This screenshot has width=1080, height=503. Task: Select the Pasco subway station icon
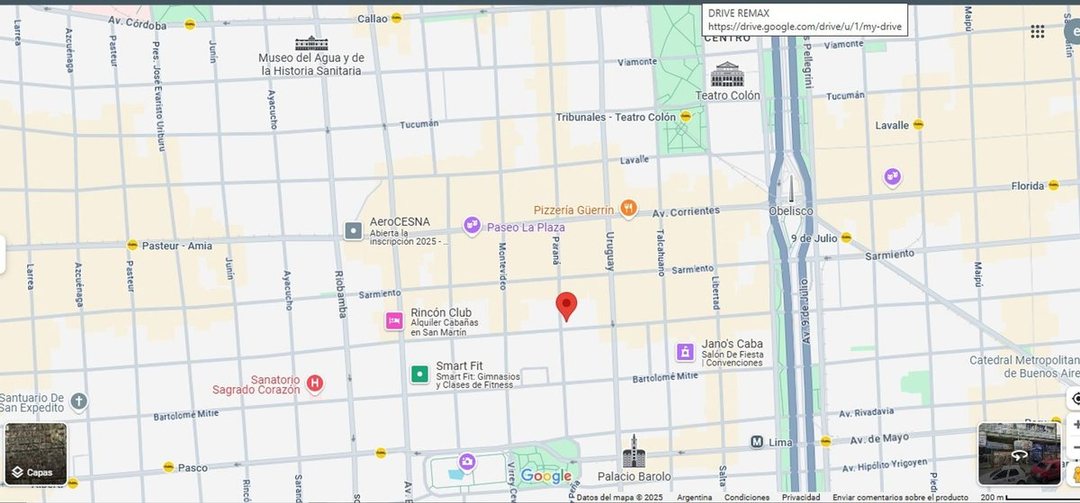(x=168, y=466)
